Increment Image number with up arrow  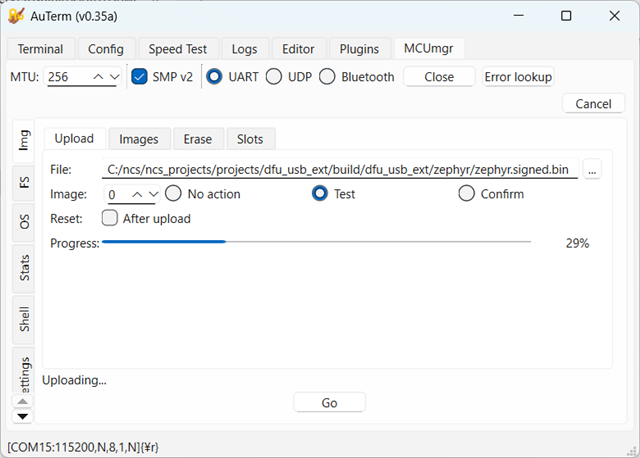(138, 195)
